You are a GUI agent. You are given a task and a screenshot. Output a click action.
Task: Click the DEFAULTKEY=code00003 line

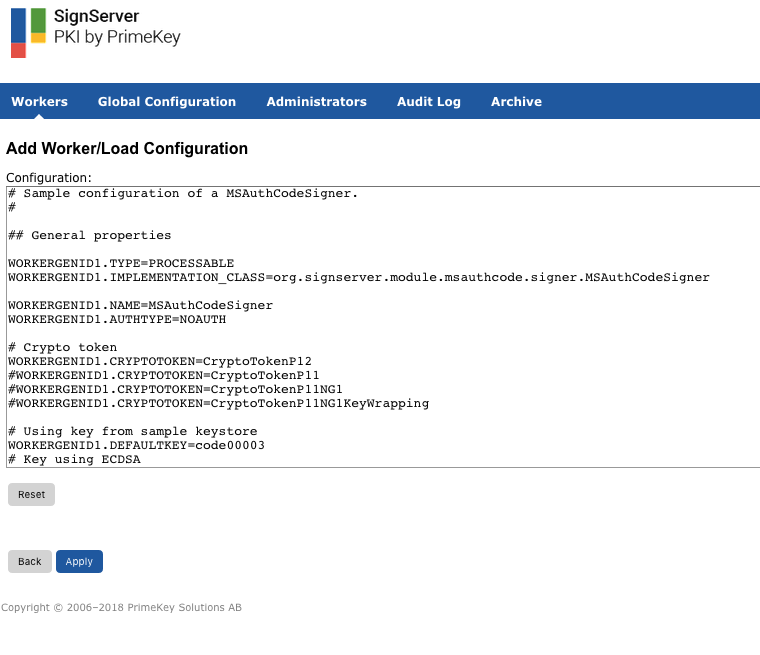pyautogui.click(x=136, y=446)
